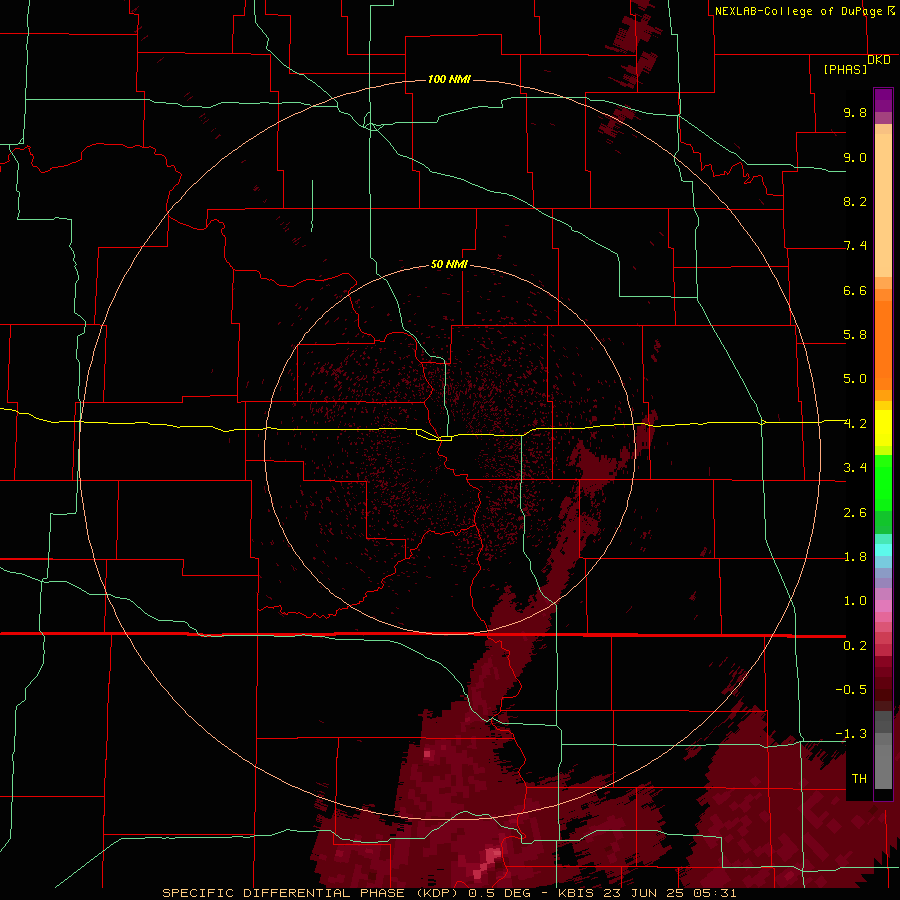The image size is (900, 900).
Task: Click the "DKD" label above the color scale
Action: point(879,60)
